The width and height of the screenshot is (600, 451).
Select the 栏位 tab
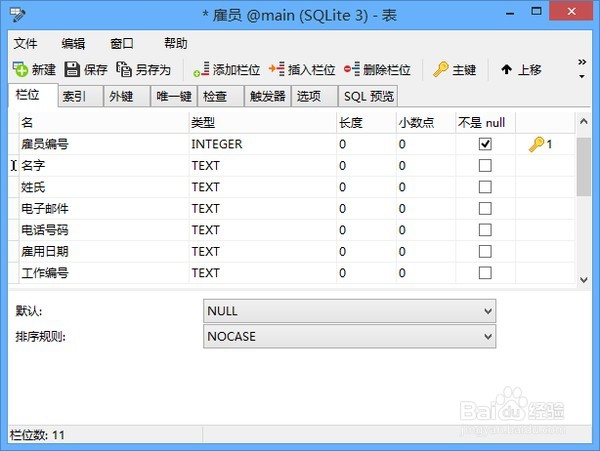point(33,94)
